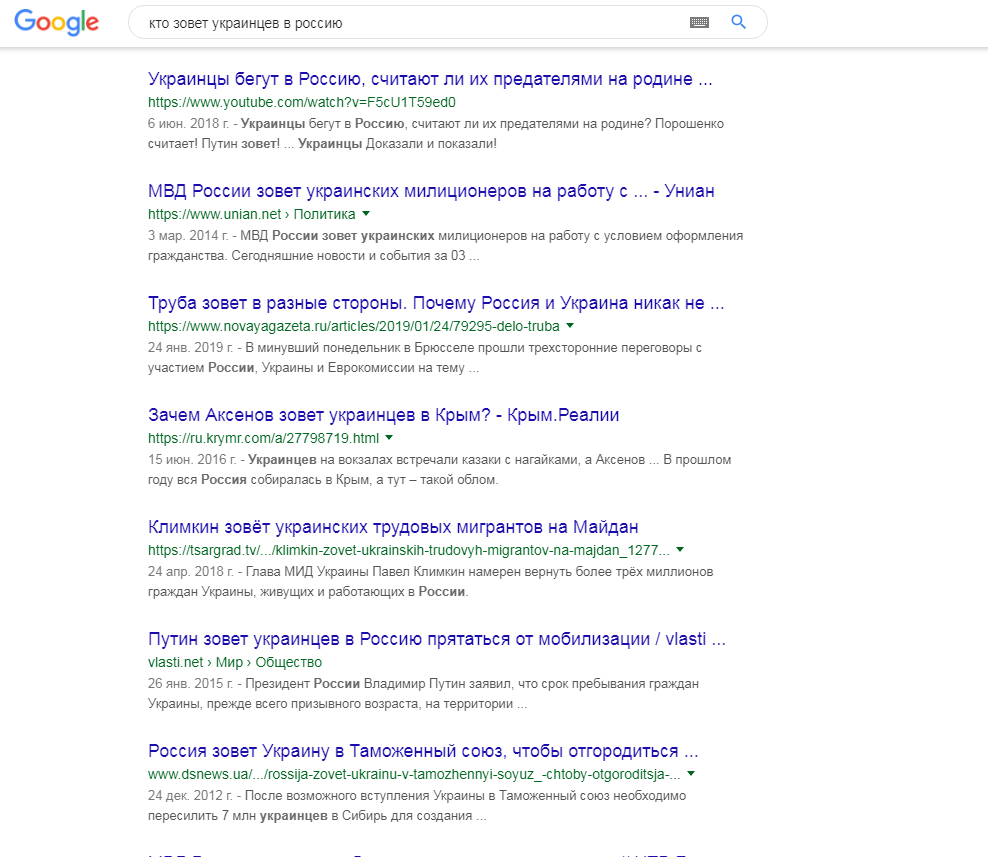The width and height of the screenshot is (988, 857).
Task: Open the Униан result about МВД России
Action: (430, 192)
